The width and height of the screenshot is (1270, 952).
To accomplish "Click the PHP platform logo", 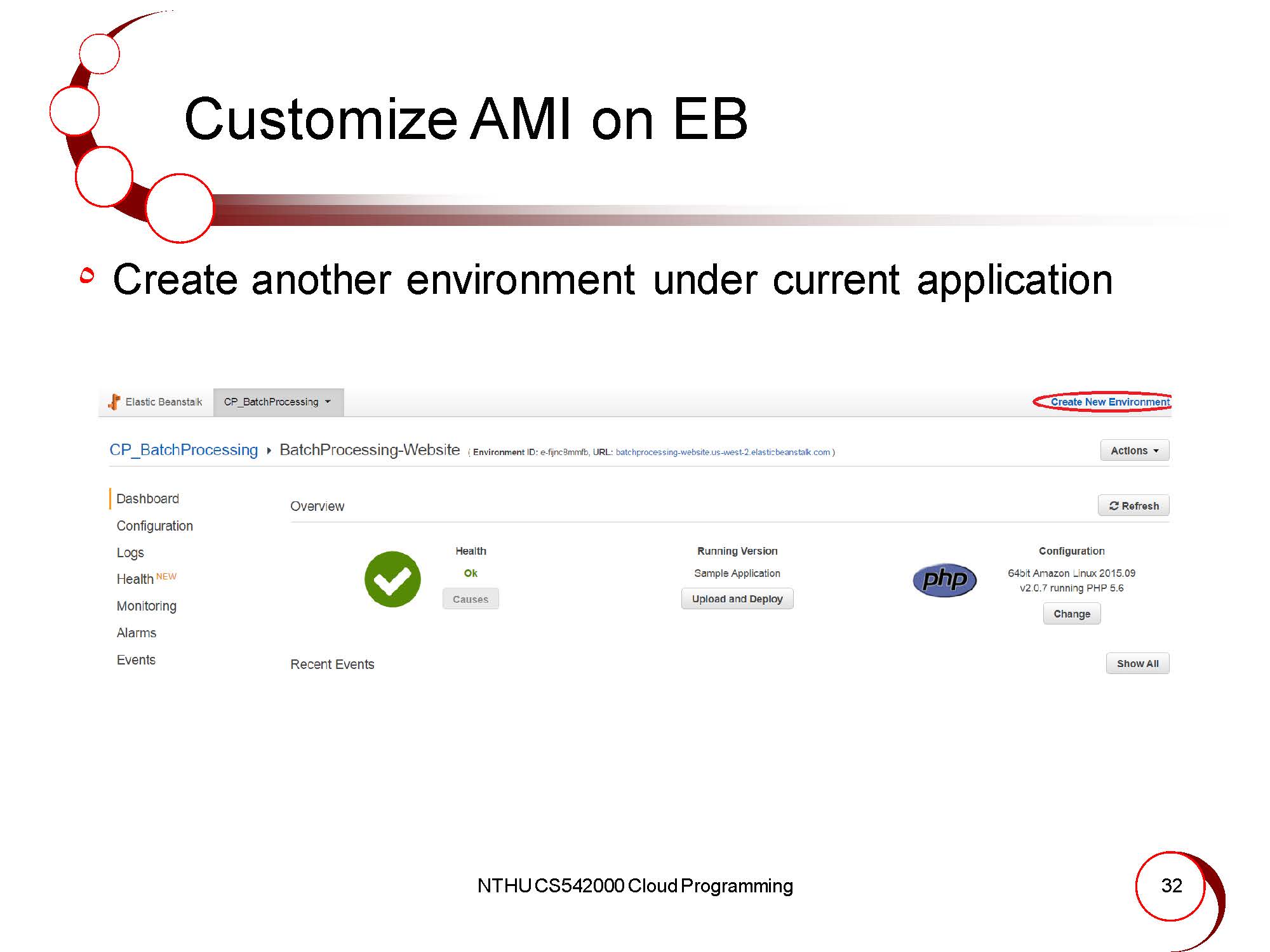I will point(944,579).
